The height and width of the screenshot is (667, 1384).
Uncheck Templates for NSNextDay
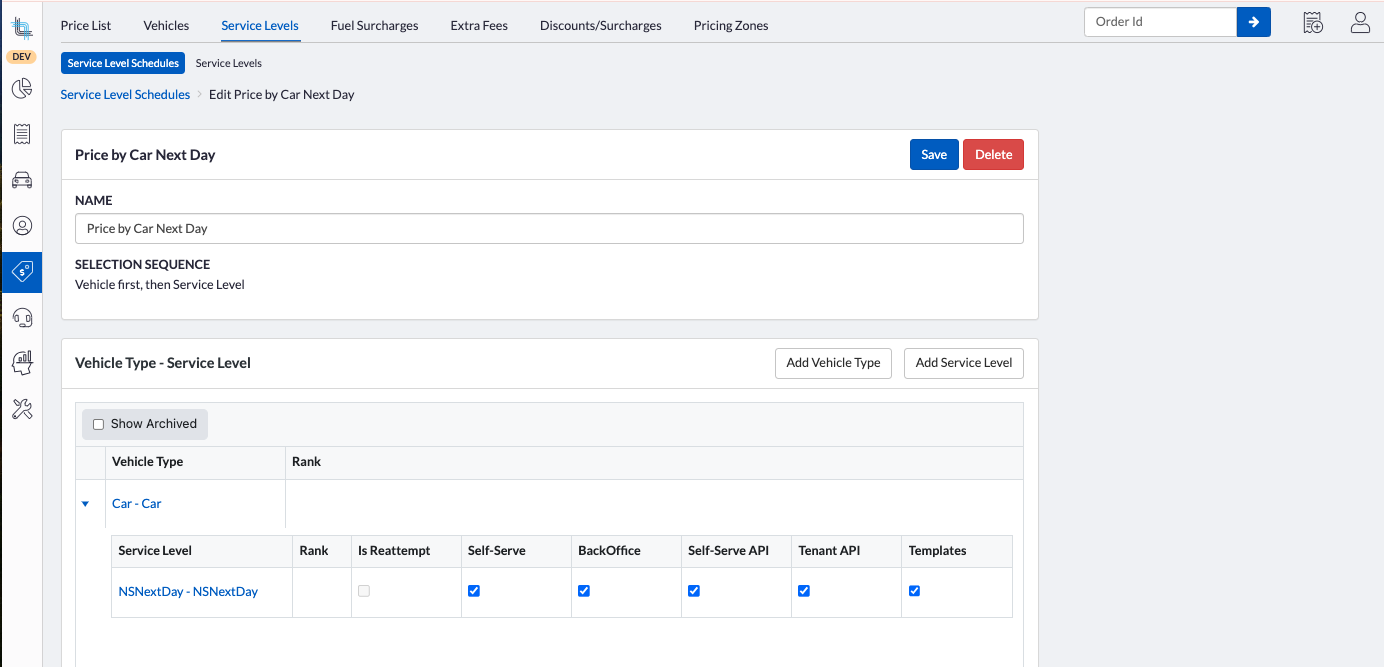click(914, 591)
